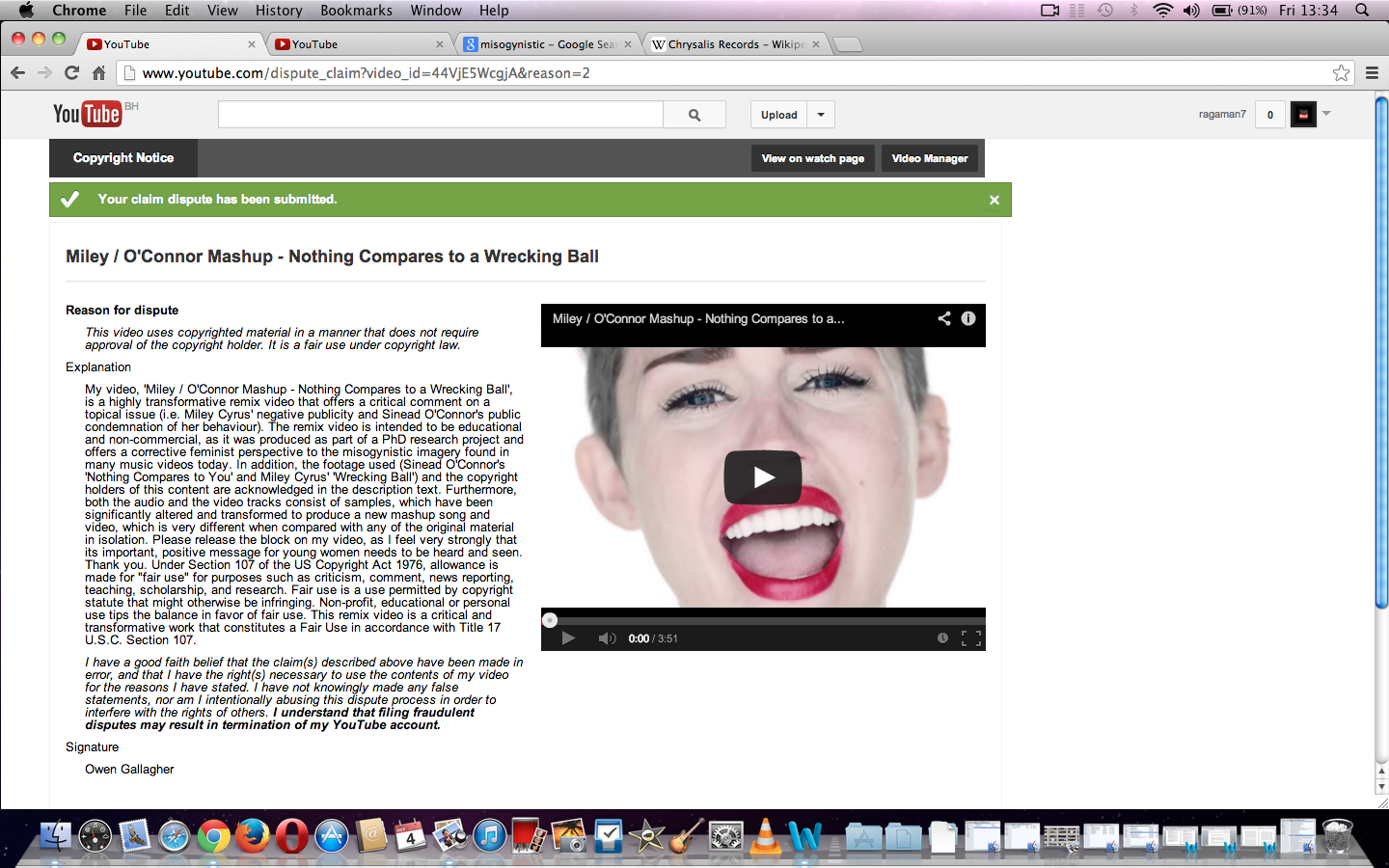Share the video using the share icon
The height and width of the screenshot is (868, 1389).
(944, 318)
